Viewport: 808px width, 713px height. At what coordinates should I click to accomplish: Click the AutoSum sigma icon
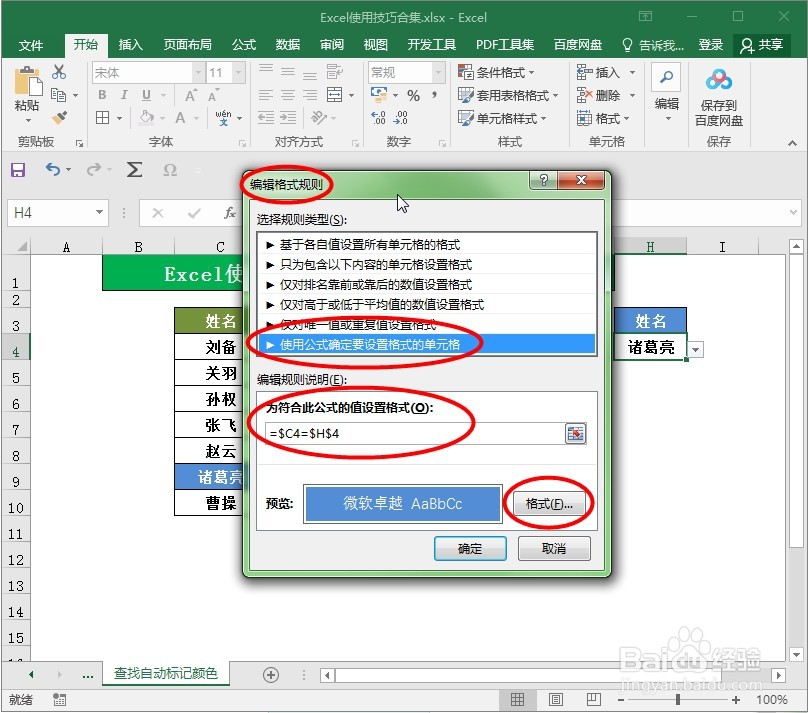point(134,169)
